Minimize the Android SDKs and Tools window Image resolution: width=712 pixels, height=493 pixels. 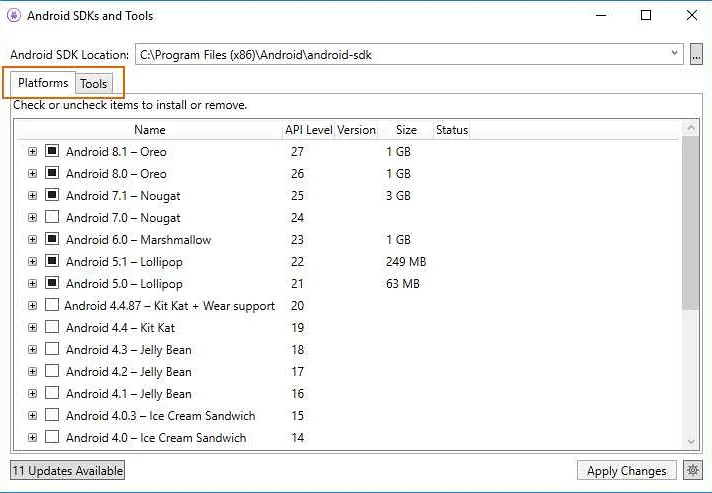click(x=601, y=15)
